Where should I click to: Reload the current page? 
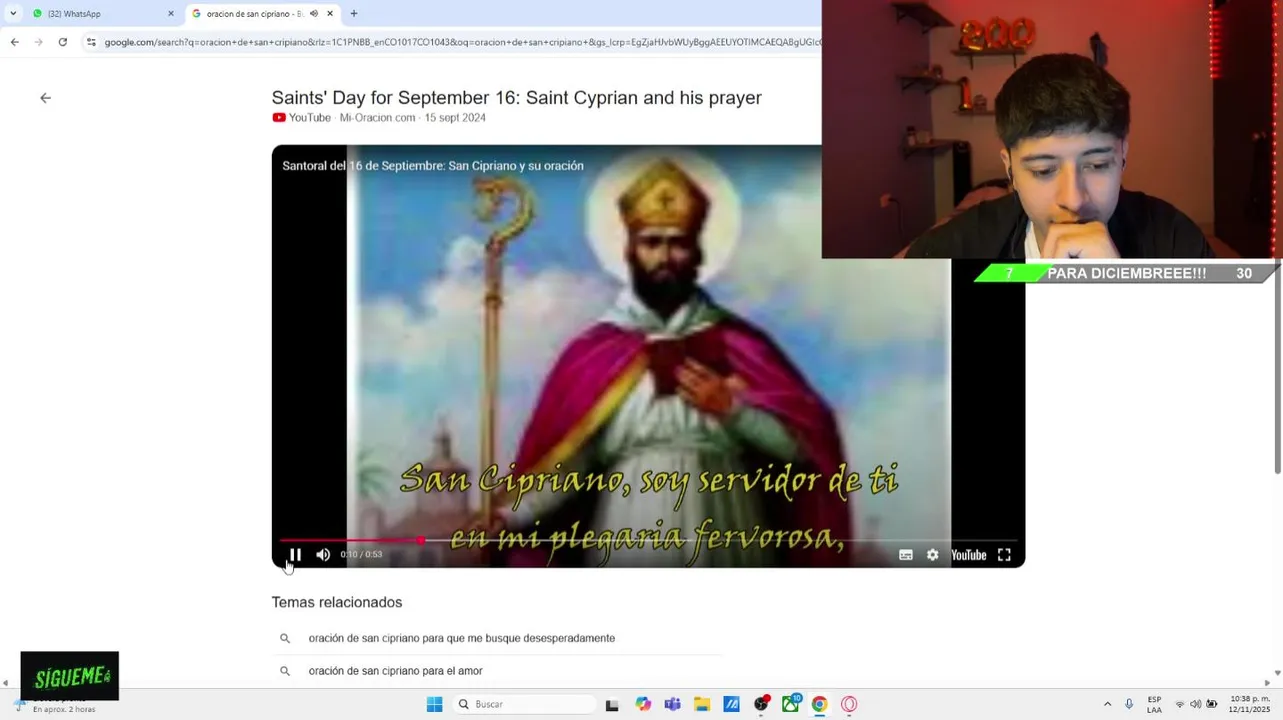point(62,42)
